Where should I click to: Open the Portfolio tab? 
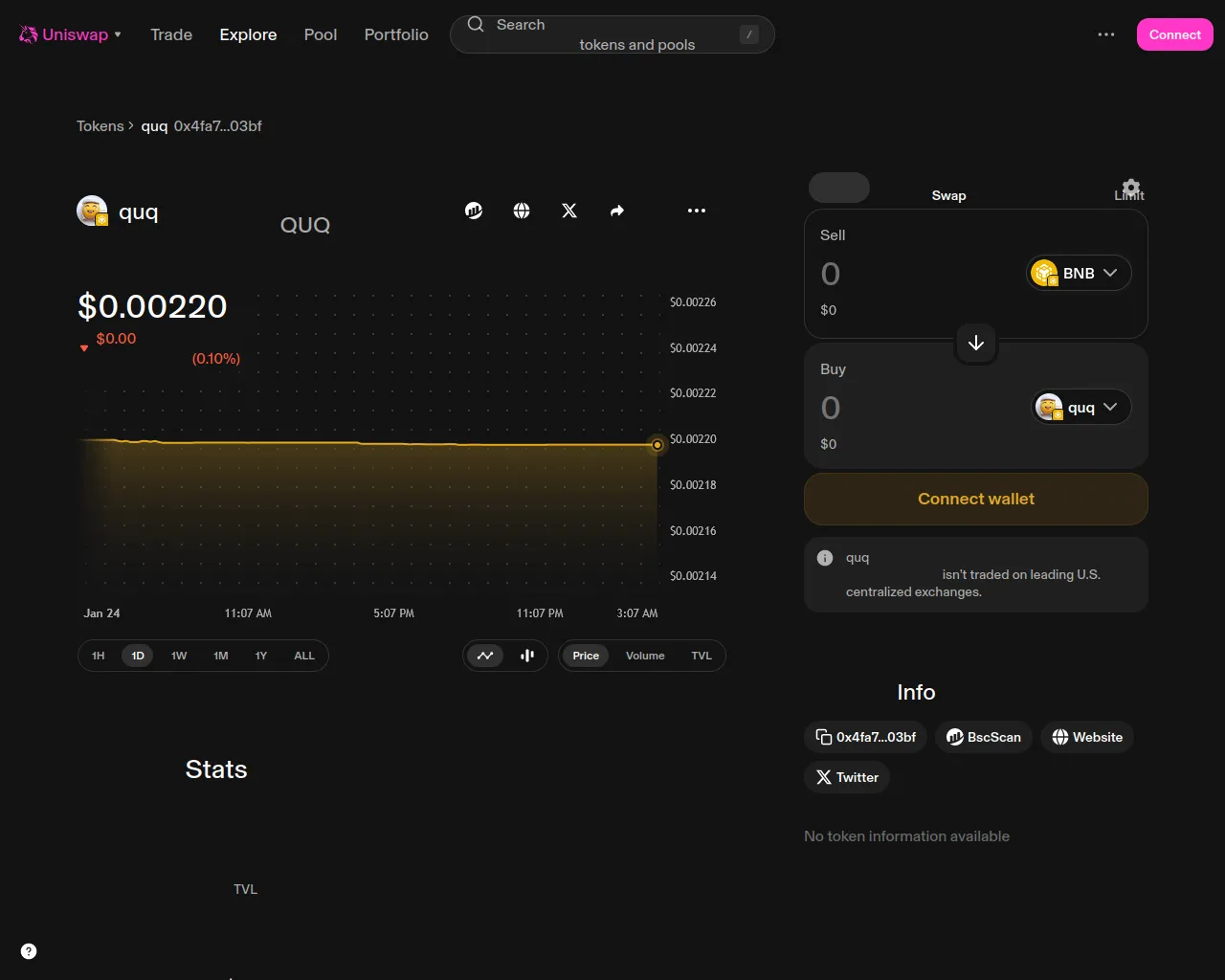pos(396,34)
